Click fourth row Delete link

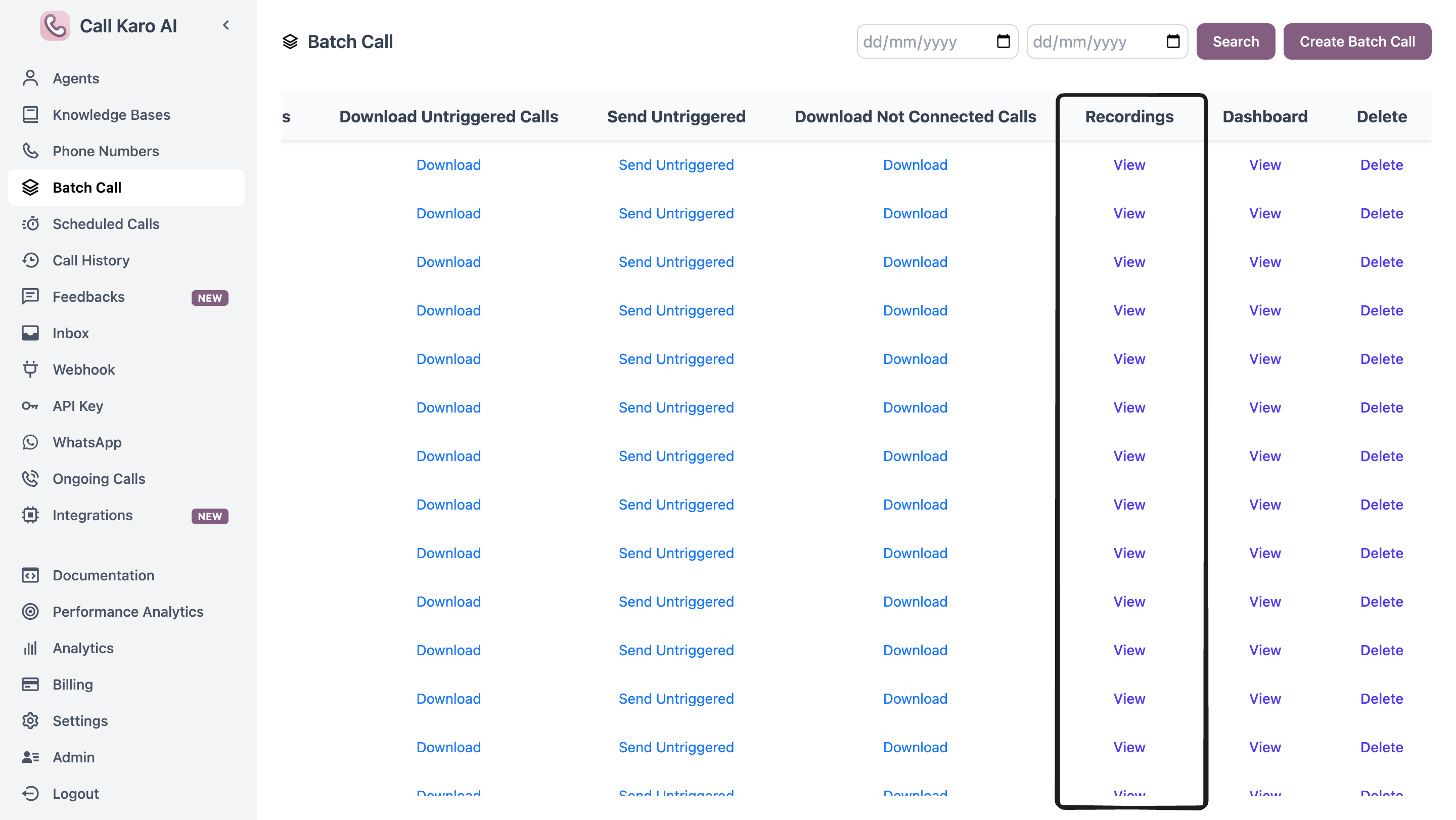tap(1381, 310)
